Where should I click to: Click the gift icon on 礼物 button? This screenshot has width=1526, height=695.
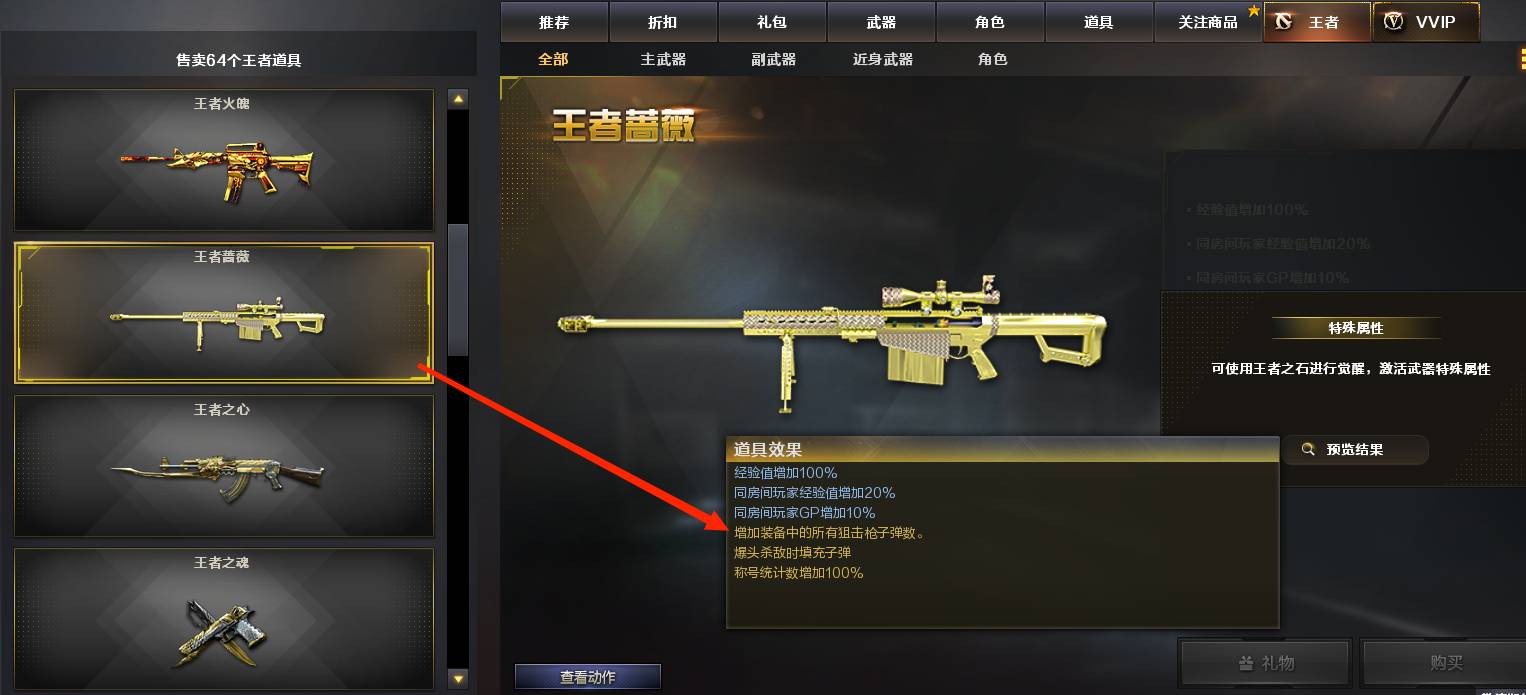pyautogui.click(x=1246, y=663)
